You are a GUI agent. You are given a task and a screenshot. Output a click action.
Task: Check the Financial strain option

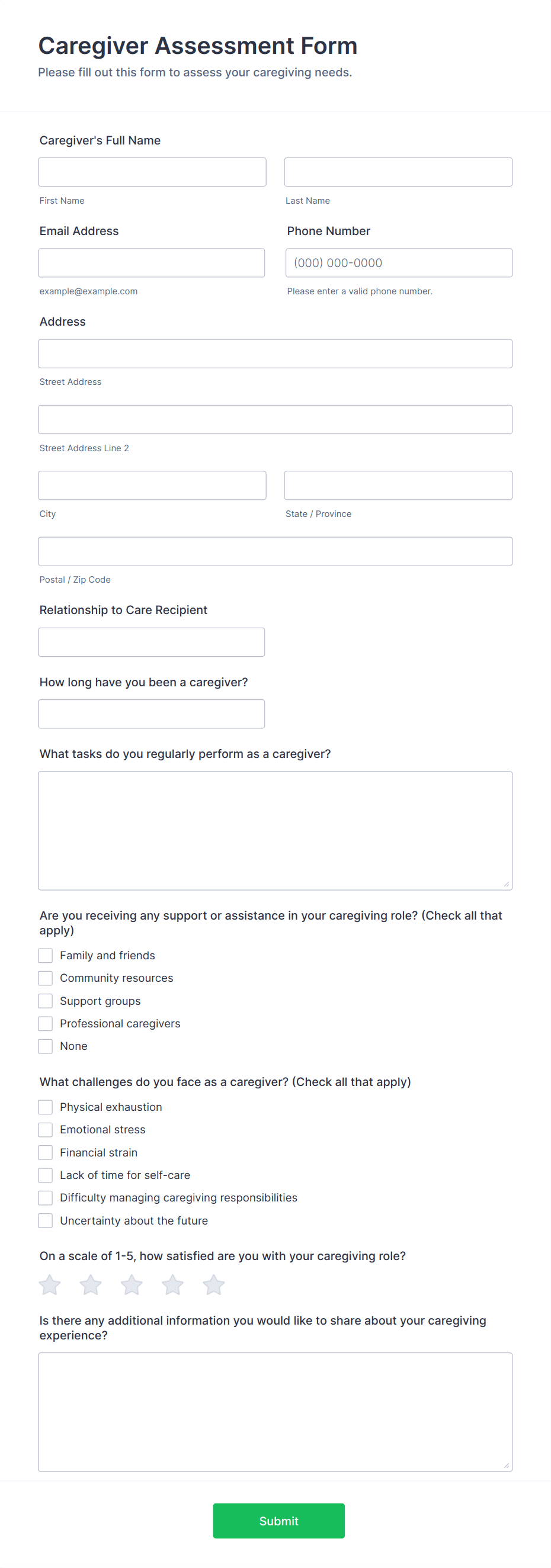(45, 1152)
